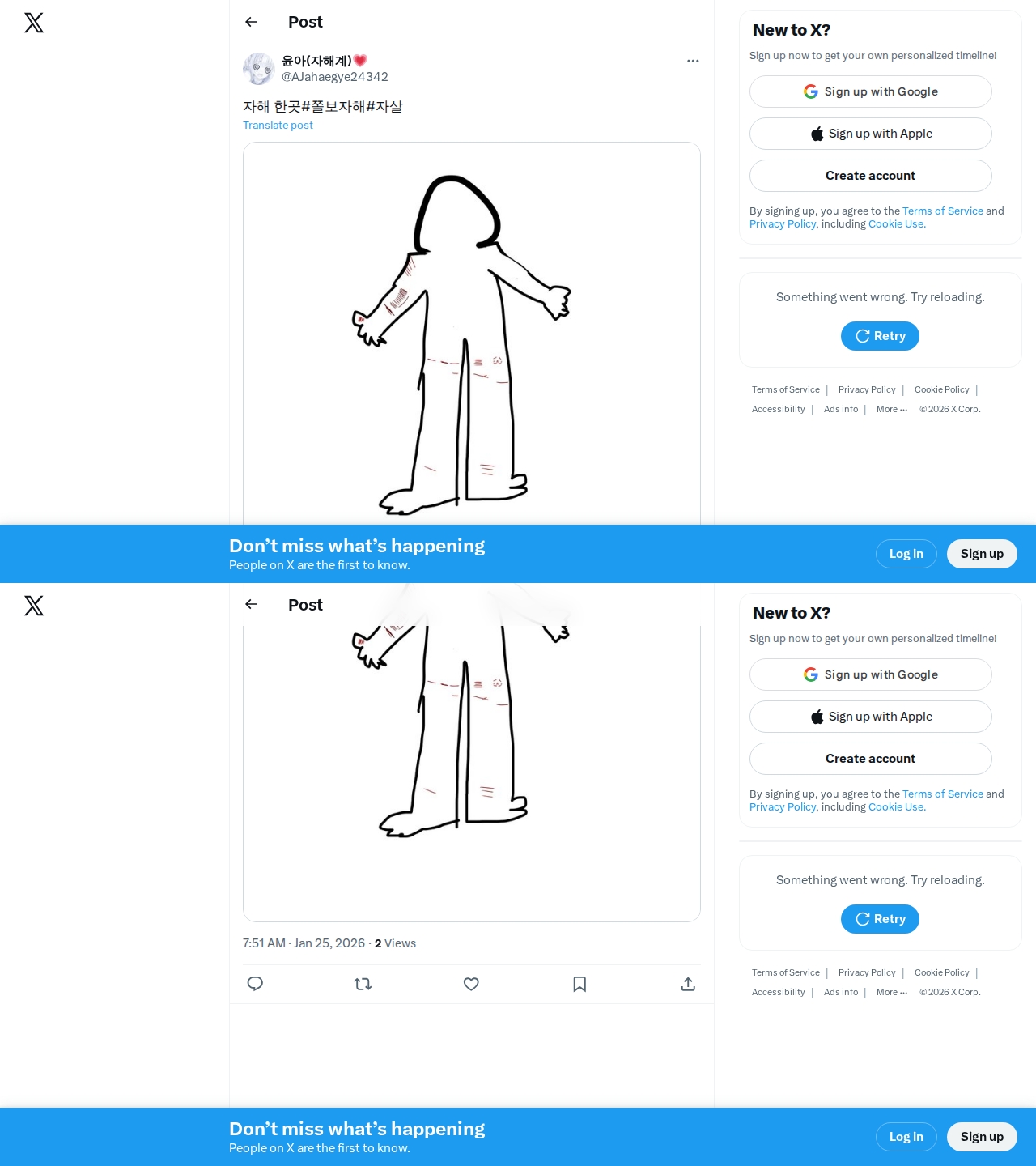Bookmark the post using the bookmark icon
Screen dimensions: 1036x1166
(x=580, y=984)
